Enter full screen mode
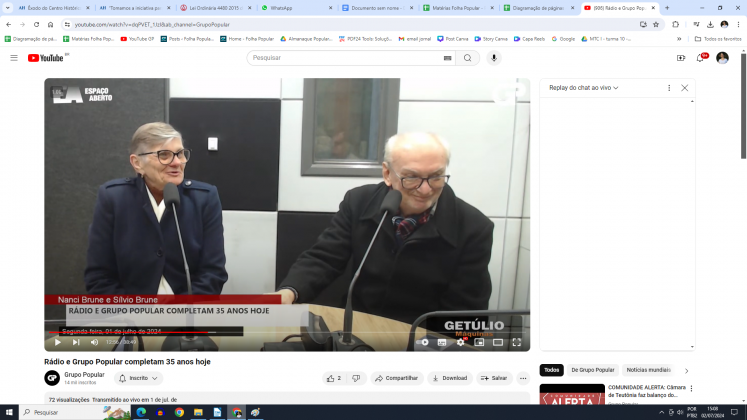747x420 pixels. (x=516, y=342)
